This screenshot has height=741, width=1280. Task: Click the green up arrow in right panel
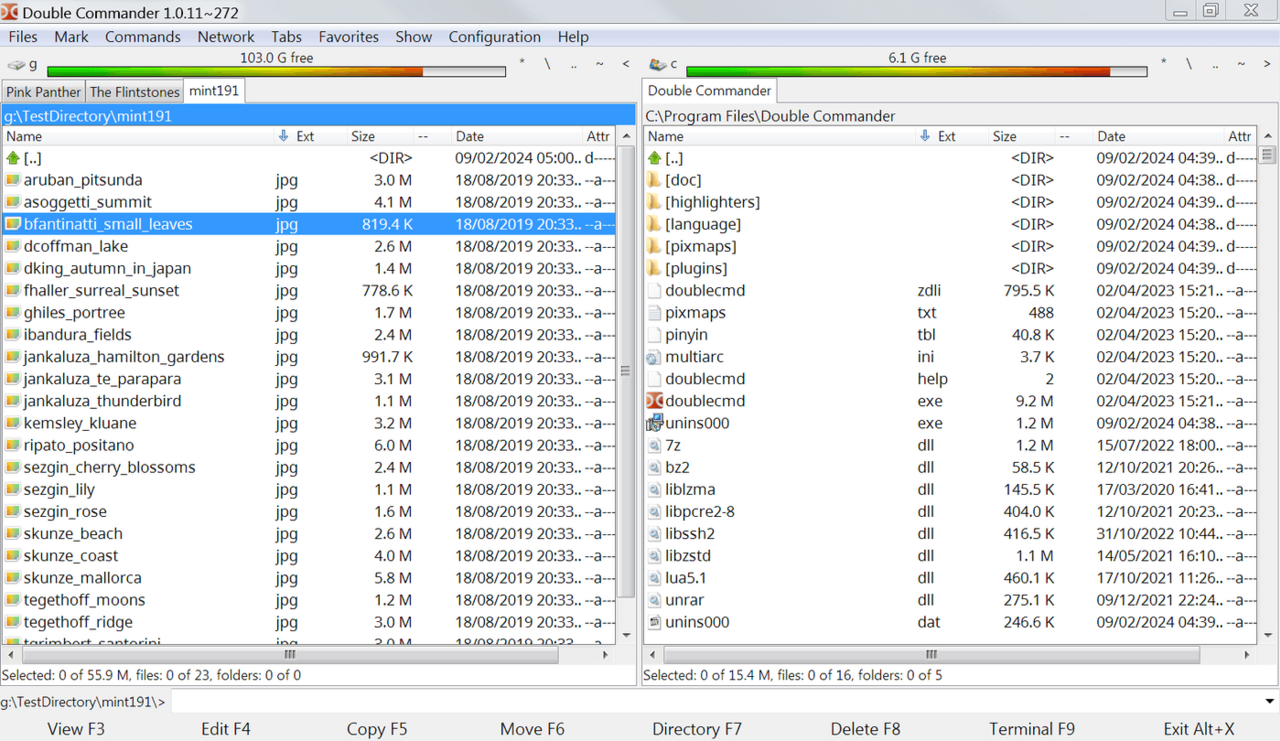[x=654, y=158]
